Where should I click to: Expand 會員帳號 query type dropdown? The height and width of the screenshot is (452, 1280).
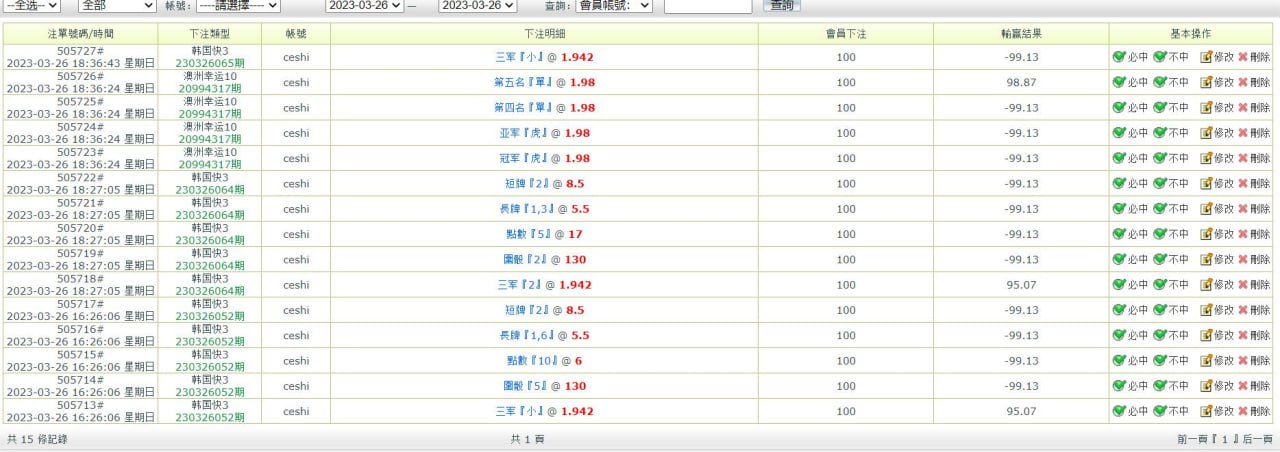coord(615,5)
